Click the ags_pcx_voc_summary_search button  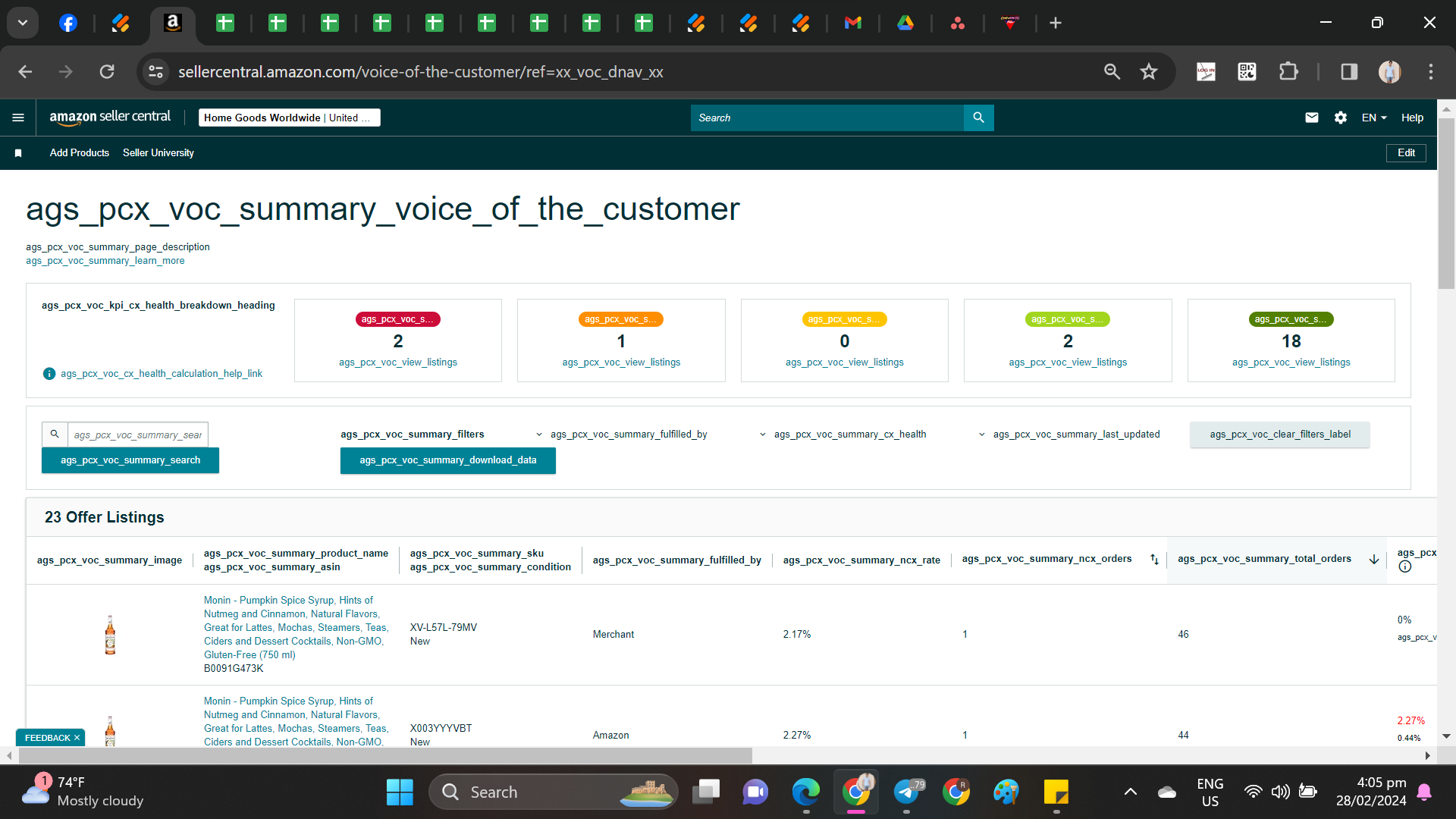click(x=130, y=460)
